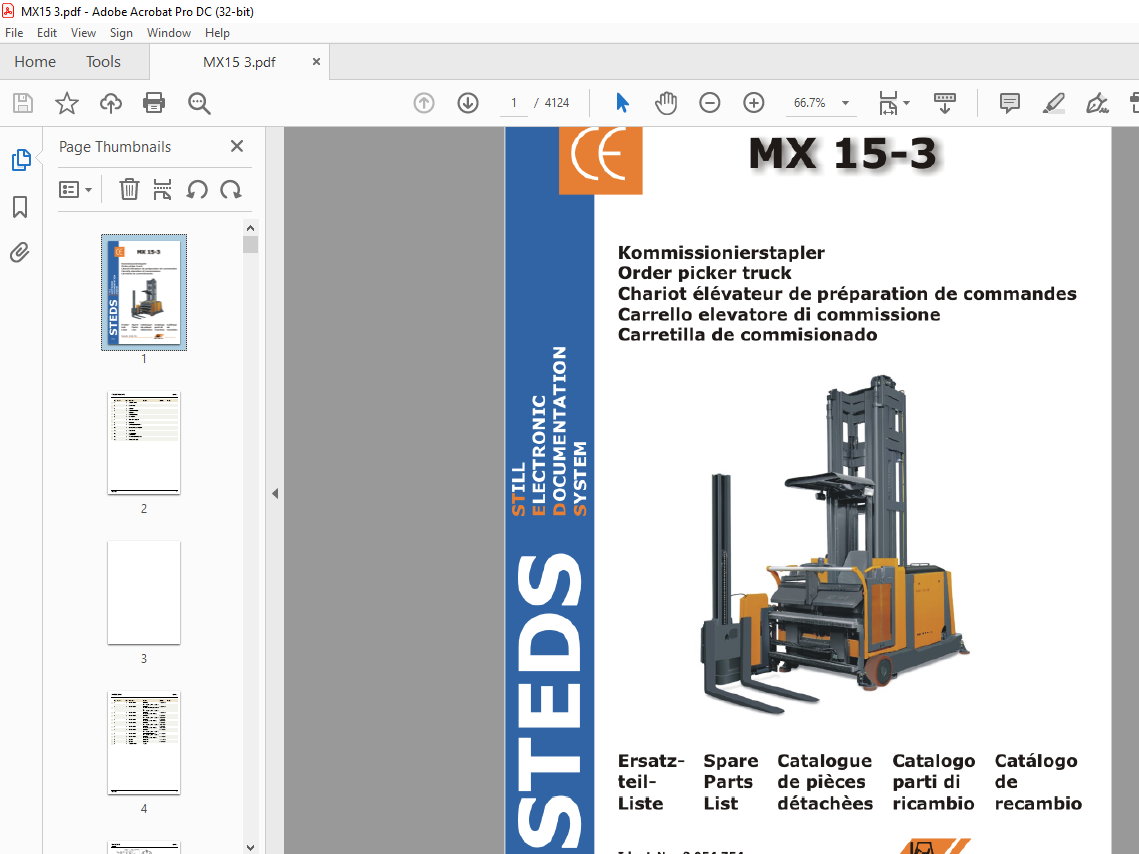Rotate page clockwise

coord(231,190)
